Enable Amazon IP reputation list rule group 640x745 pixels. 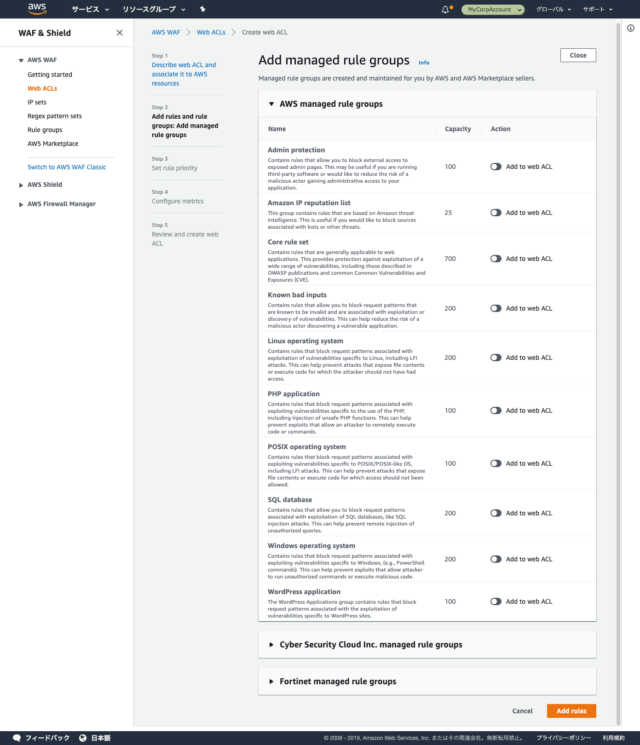coord(496,213)
